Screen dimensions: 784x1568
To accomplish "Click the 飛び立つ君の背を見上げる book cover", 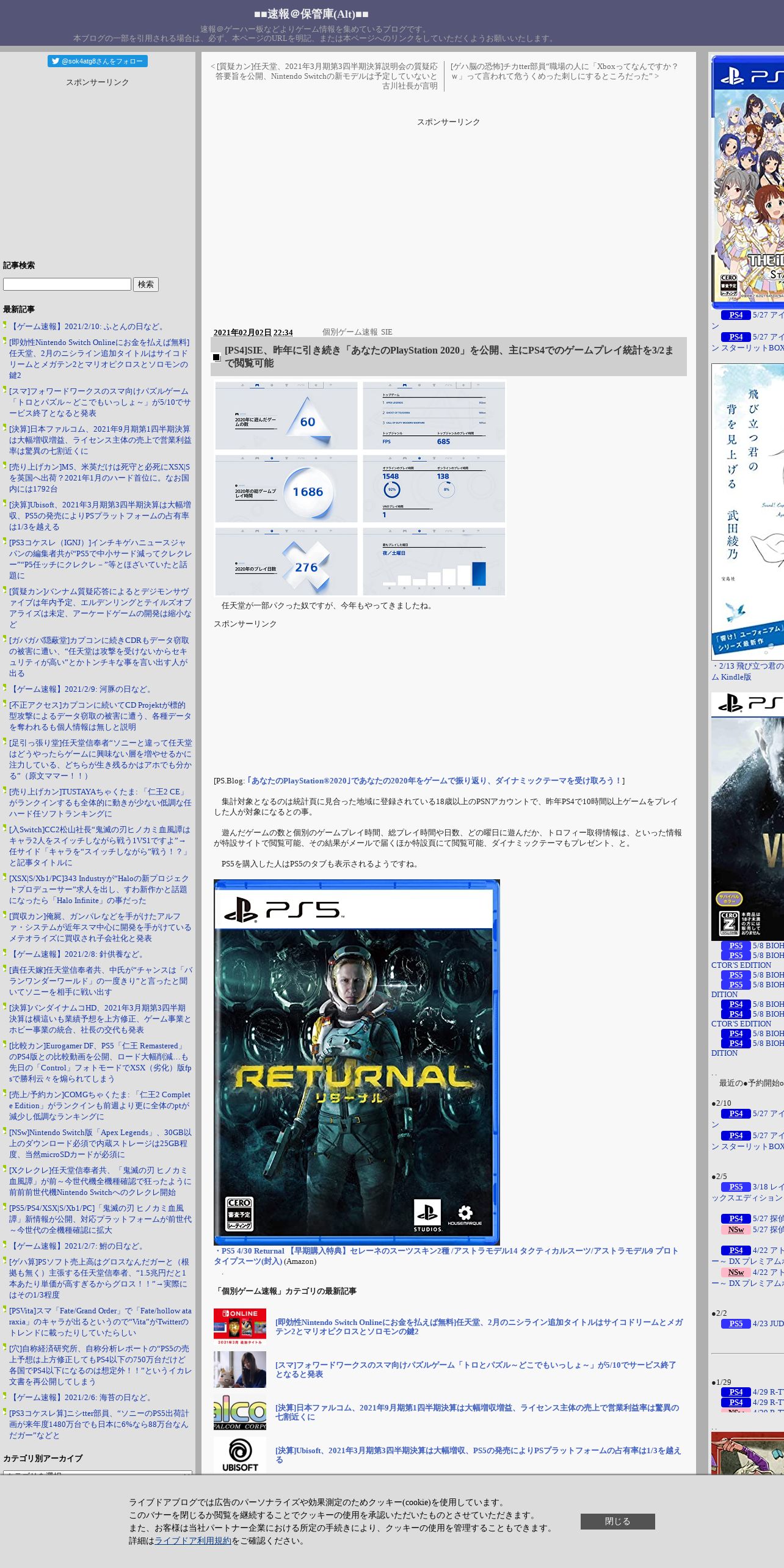I will tap(747, 512).
